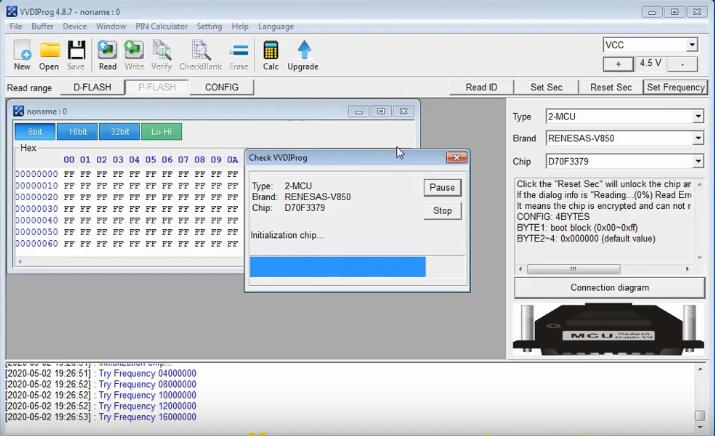This screenshot has width=715, height=436.
Task: Click info text CONFIG: 4BYTES
Action: point(553,217)
